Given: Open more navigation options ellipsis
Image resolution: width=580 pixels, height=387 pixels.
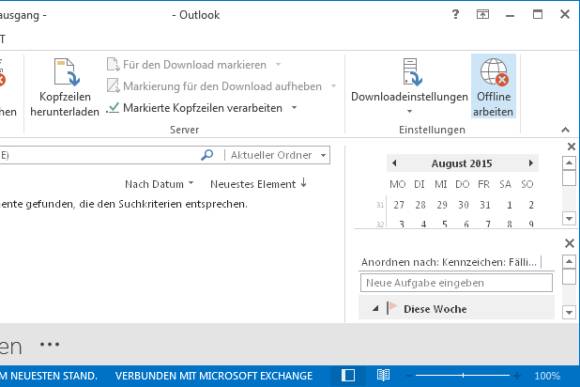Looking at the screenshot, I should (50, 345).
